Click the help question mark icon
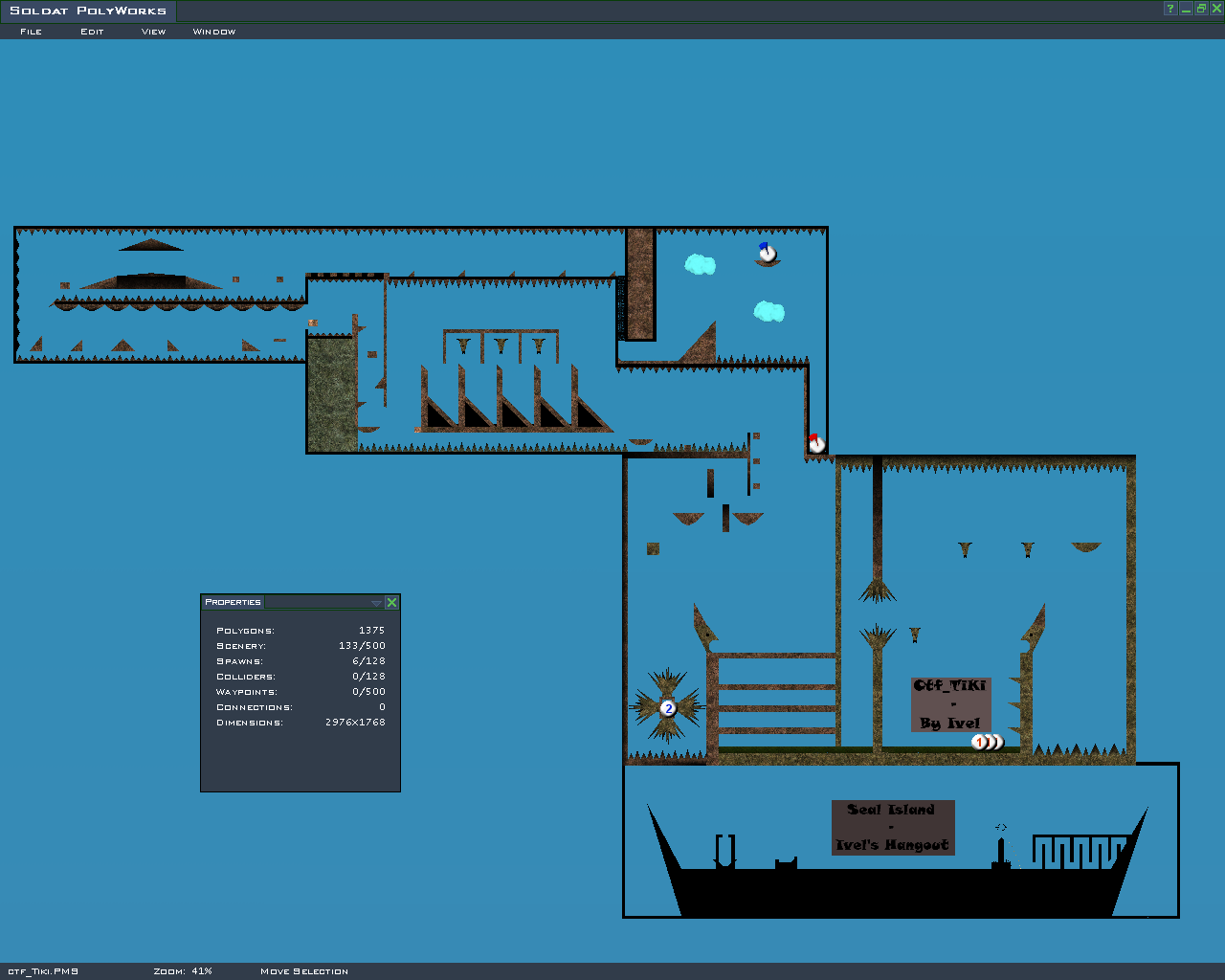1225x980 pixels. point(1169,9)
